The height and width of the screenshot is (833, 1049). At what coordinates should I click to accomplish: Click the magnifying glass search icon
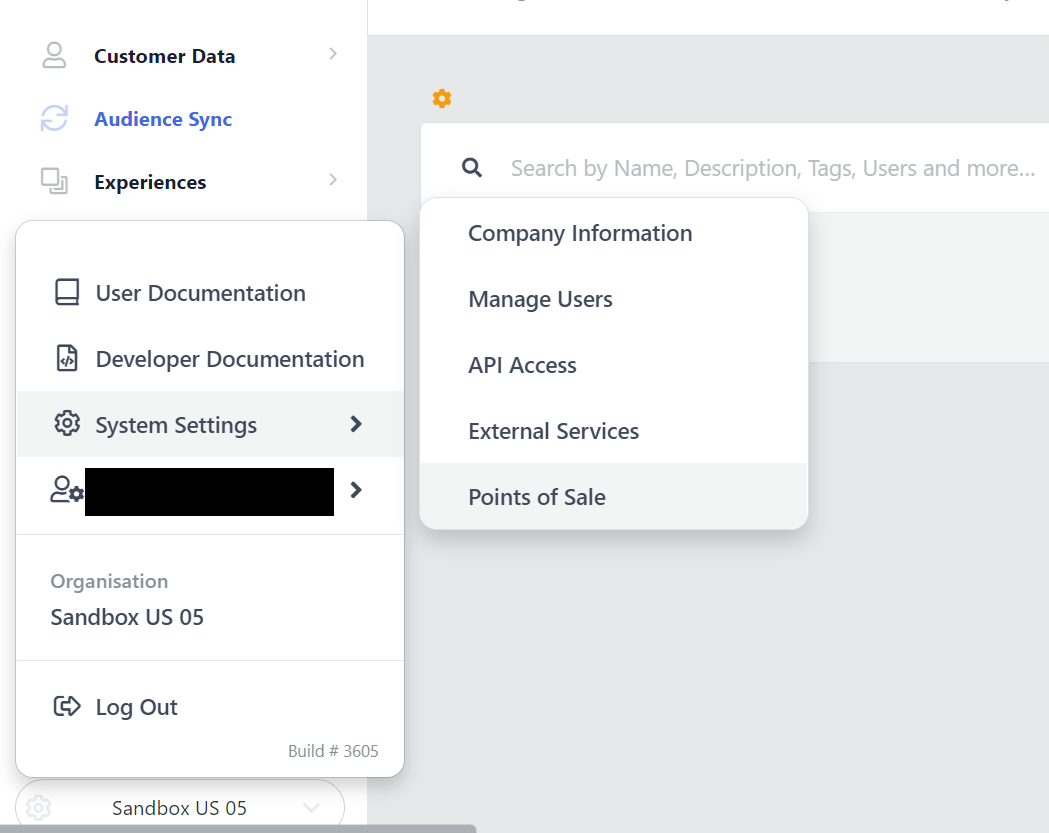point(472,168)
